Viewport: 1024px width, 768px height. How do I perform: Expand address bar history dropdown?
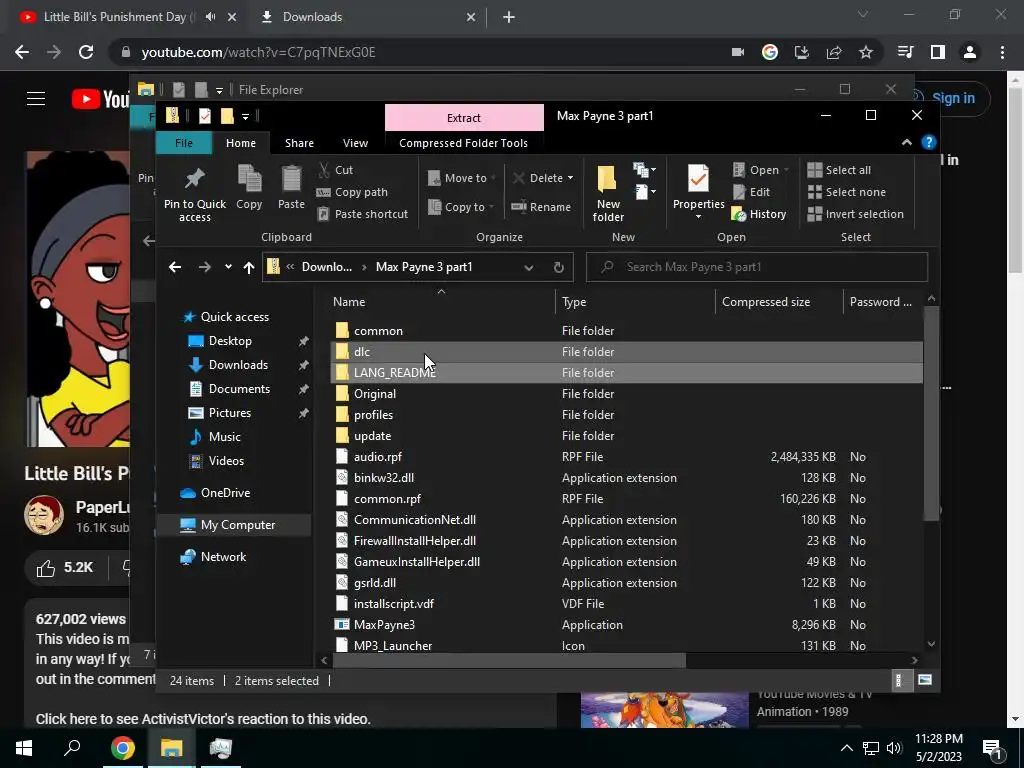point(529,267)
